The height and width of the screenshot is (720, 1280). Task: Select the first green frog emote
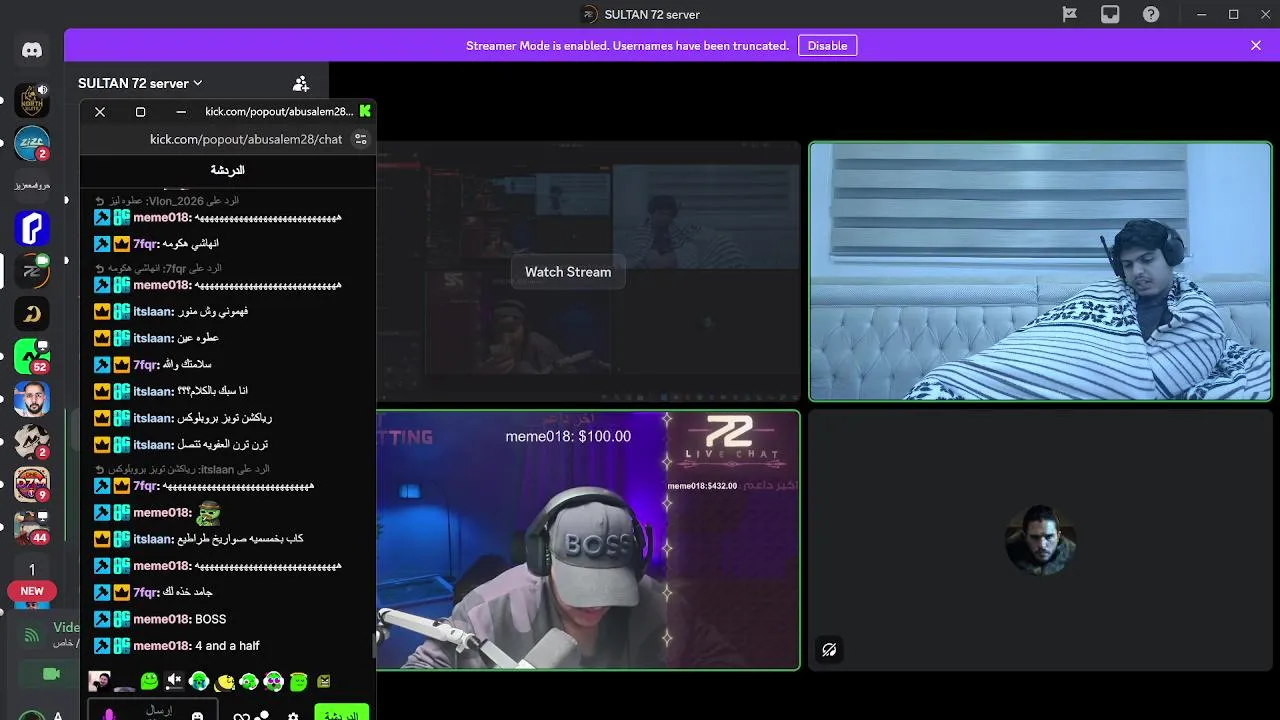point(149,682)
